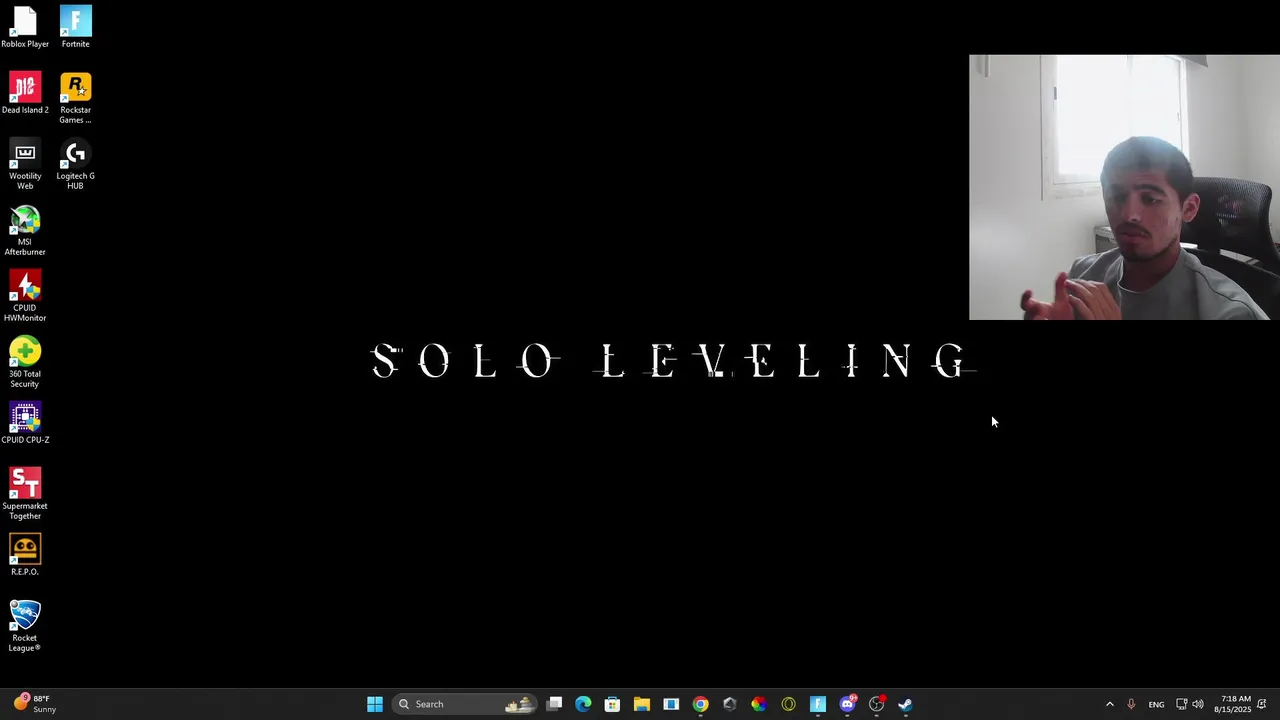The width and height of the screenshot is (1280, 720).
Task: Select the Wootility Web desktop icon
Action: 25,164
